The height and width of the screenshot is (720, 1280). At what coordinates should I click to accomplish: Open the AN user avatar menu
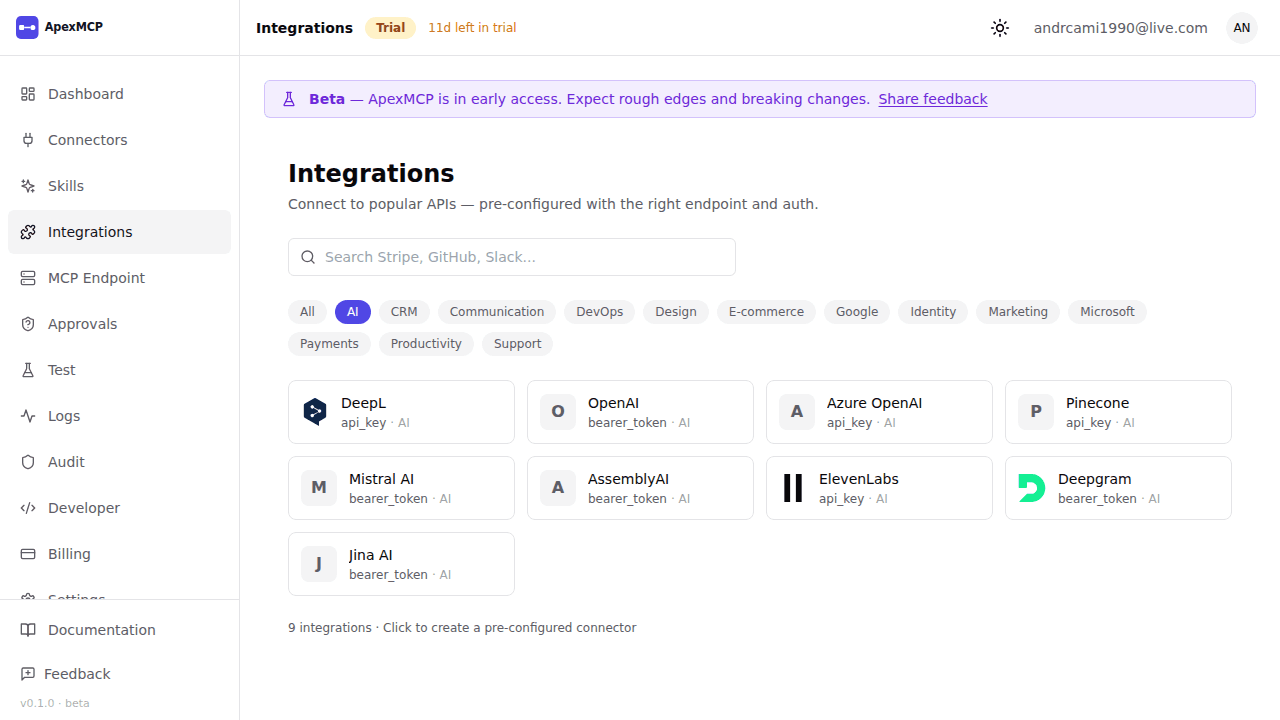[x=1242, y=28]
